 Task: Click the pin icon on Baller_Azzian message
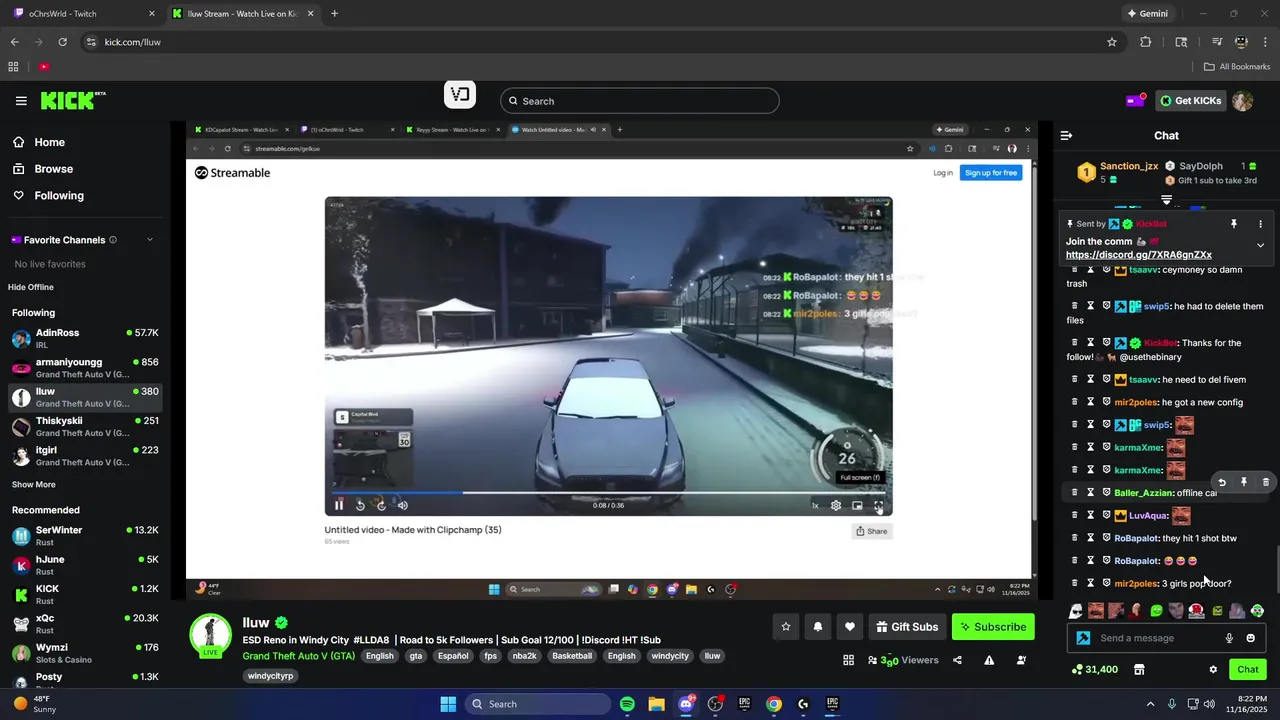[x=1244, y=482]
